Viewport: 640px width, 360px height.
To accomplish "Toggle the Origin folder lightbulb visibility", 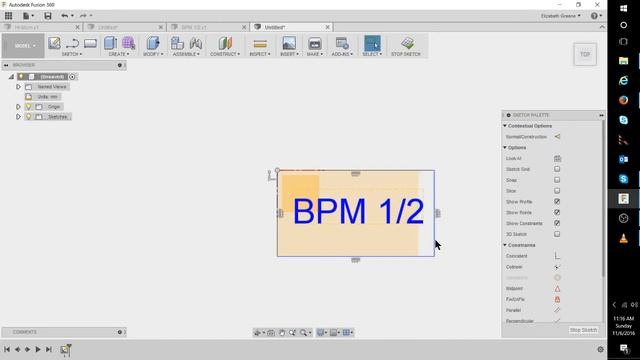I will 28,107.
